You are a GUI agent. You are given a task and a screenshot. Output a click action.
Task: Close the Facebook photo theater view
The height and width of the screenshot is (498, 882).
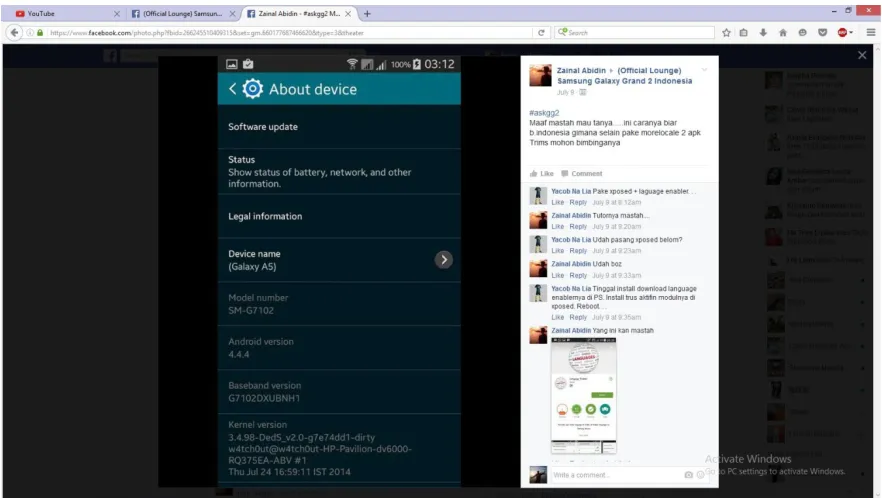point(862,55)
